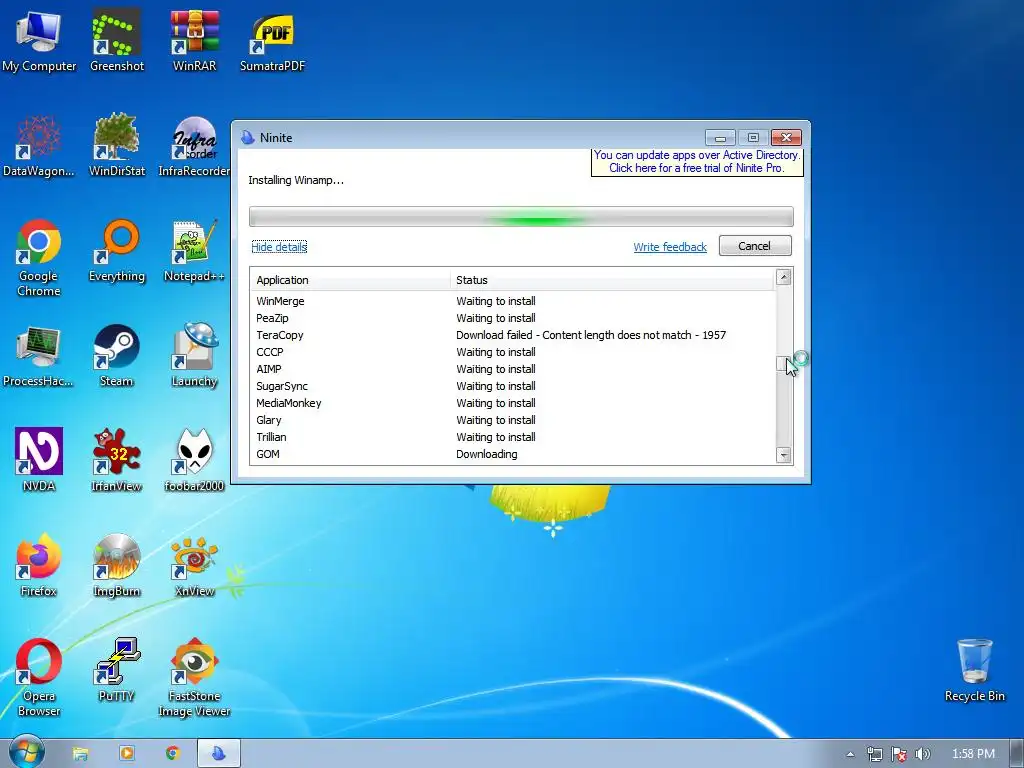Select the TeraCopy row in the list
1024x768 pixels.
(513, 335)
